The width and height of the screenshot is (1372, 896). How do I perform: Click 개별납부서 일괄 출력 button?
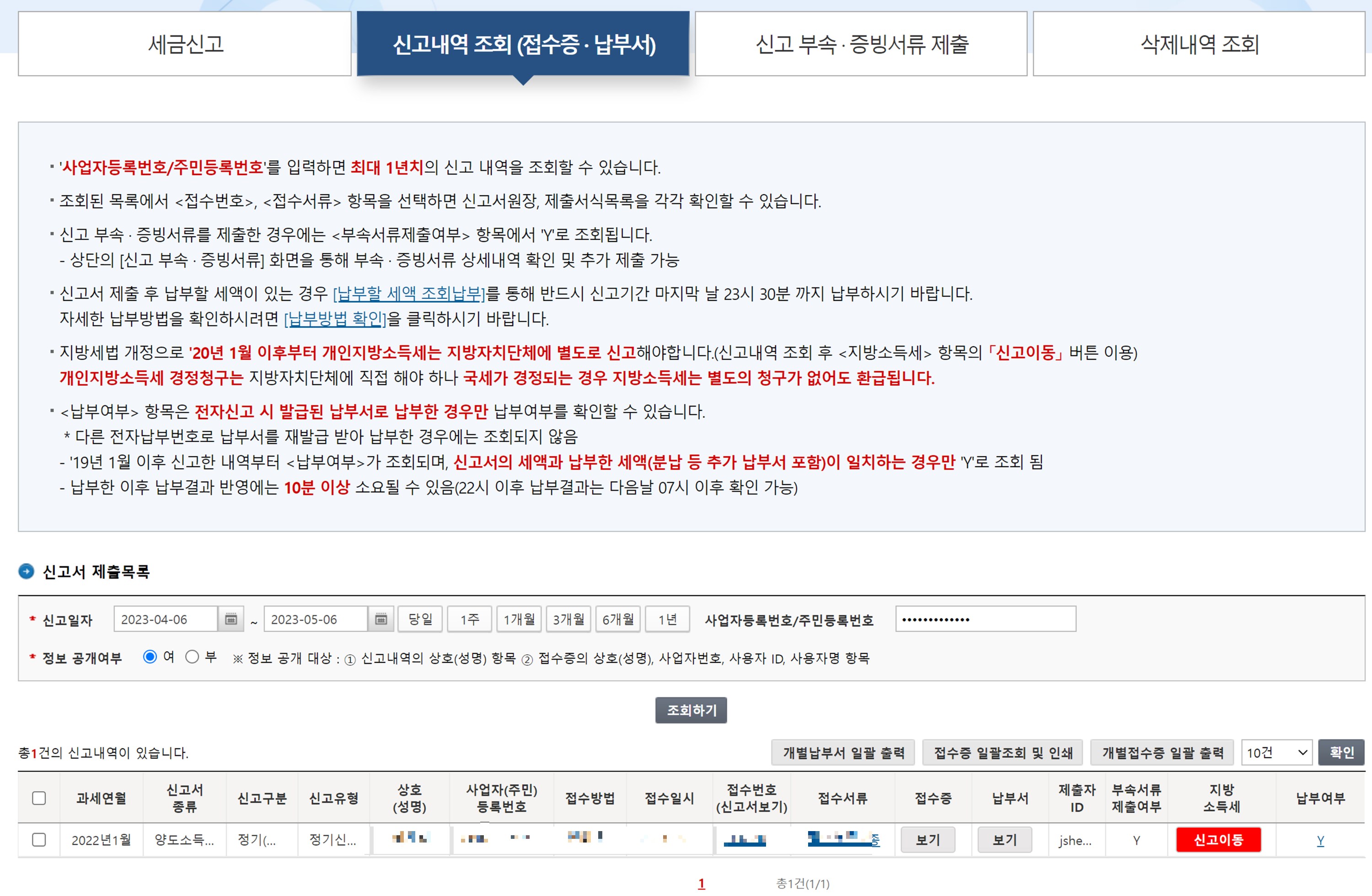tap(843, 752)
